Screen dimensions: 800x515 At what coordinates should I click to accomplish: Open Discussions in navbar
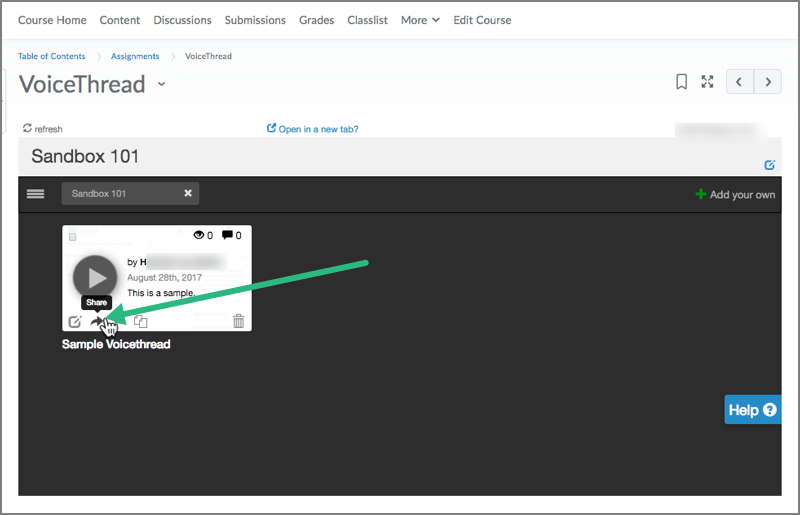[182, 20]
